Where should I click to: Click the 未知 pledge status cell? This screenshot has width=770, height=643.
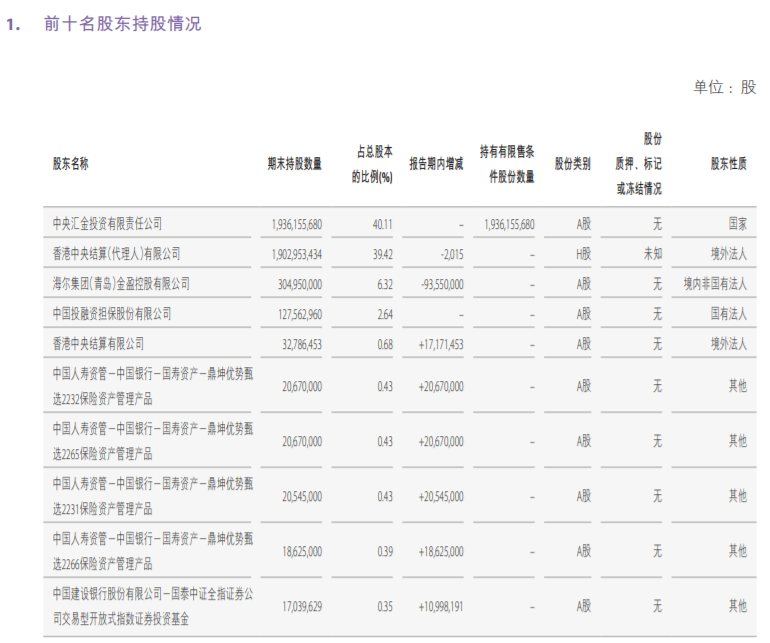652,254
